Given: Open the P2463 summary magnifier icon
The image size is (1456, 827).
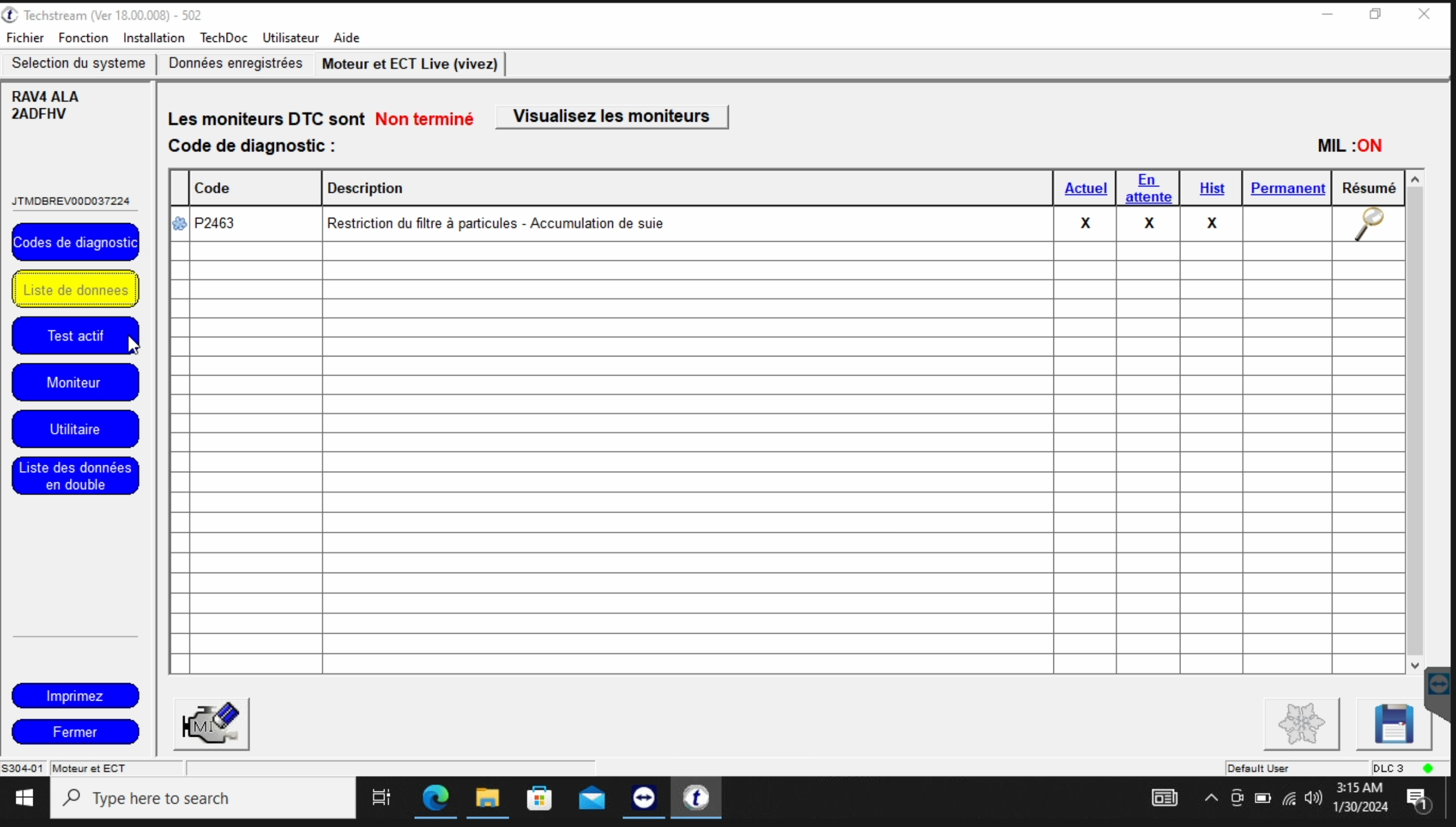Looking at the screenshot, I should 1368,224.
